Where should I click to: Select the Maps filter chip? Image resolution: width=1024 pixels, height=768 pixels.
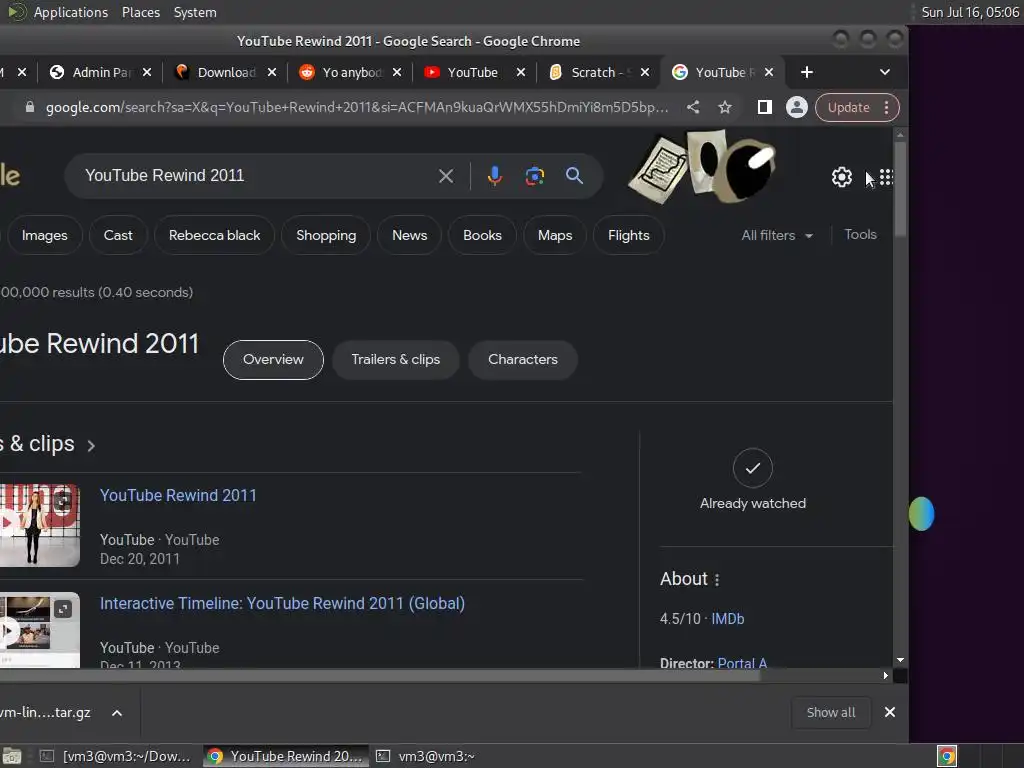pyautogui.click(x=555, y=236)
